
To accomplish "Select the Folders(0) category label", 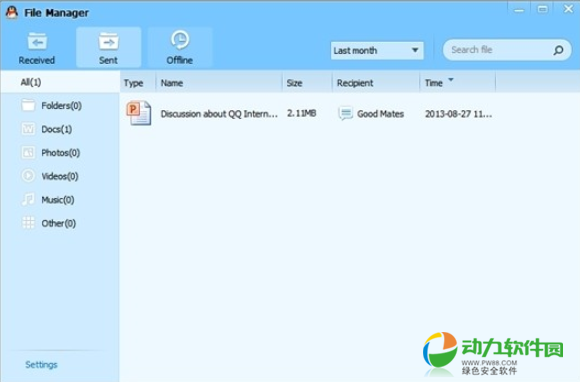I will [x=61, y=106].
